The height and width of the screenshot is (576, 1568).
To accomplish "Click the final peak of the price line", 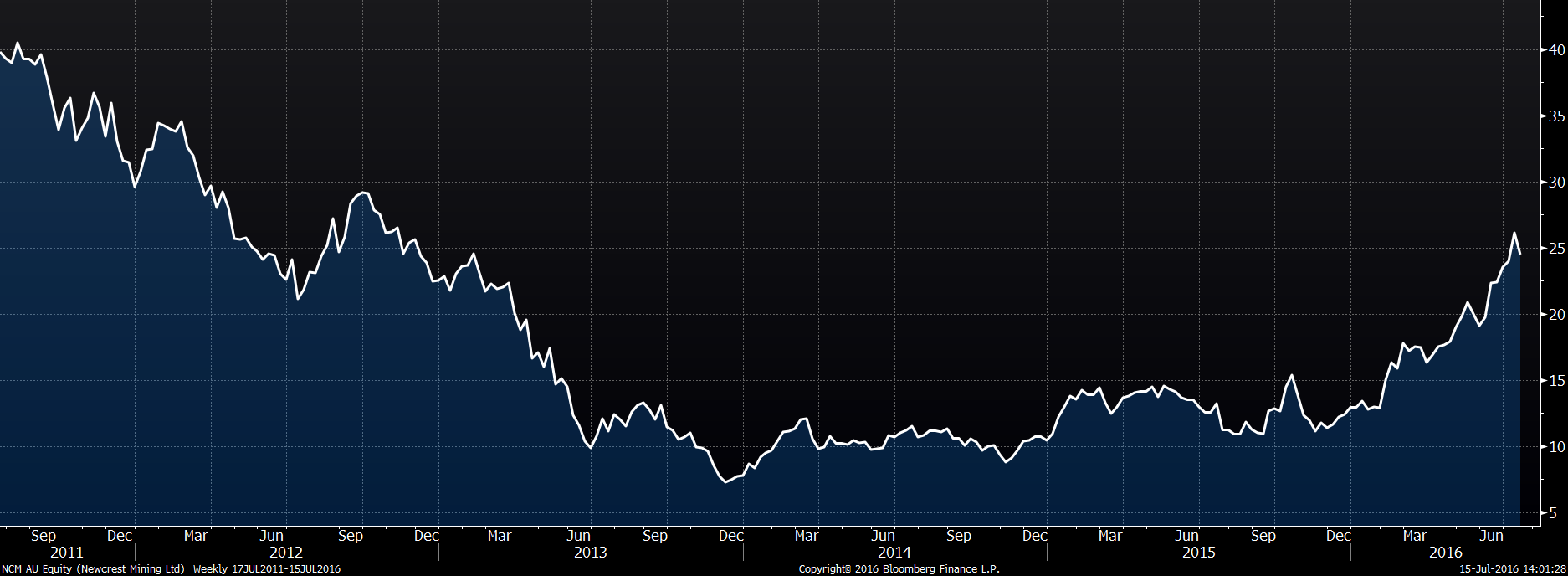I will pos(1514,234).
